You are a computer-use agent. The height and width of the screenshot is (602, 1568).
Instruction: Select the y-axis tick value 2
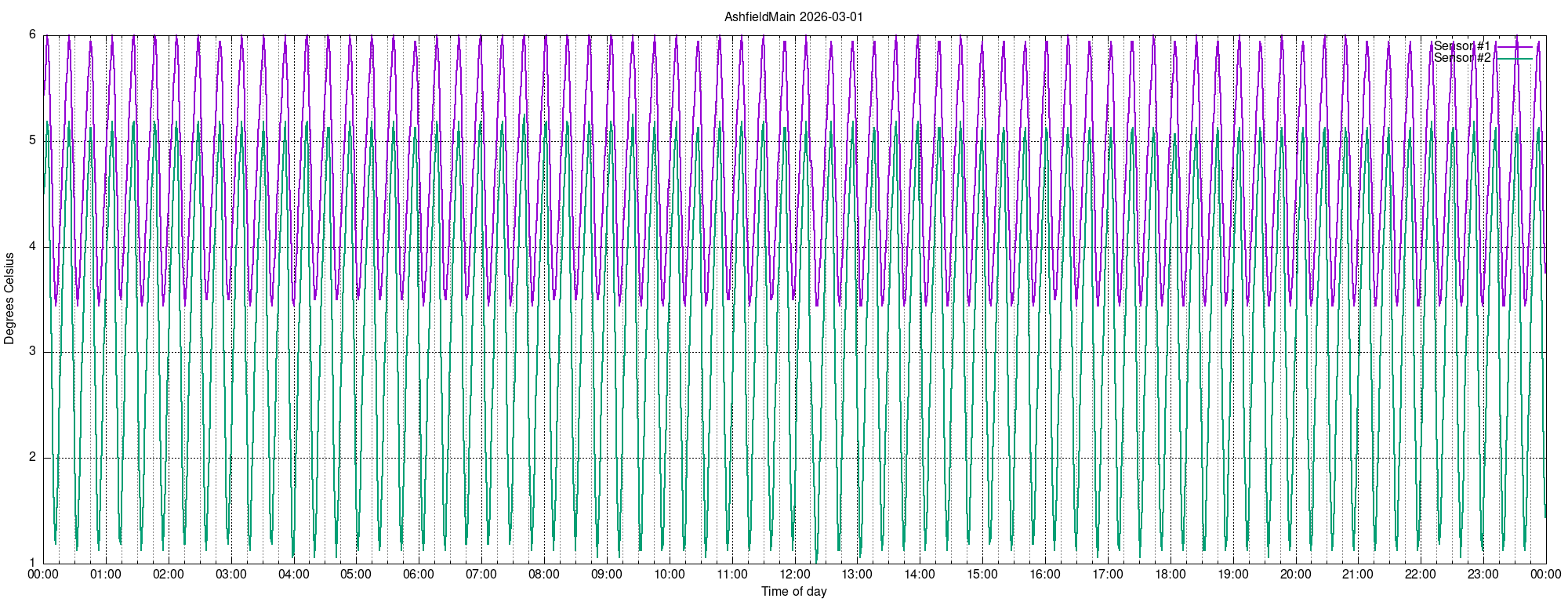click(32, 457)
